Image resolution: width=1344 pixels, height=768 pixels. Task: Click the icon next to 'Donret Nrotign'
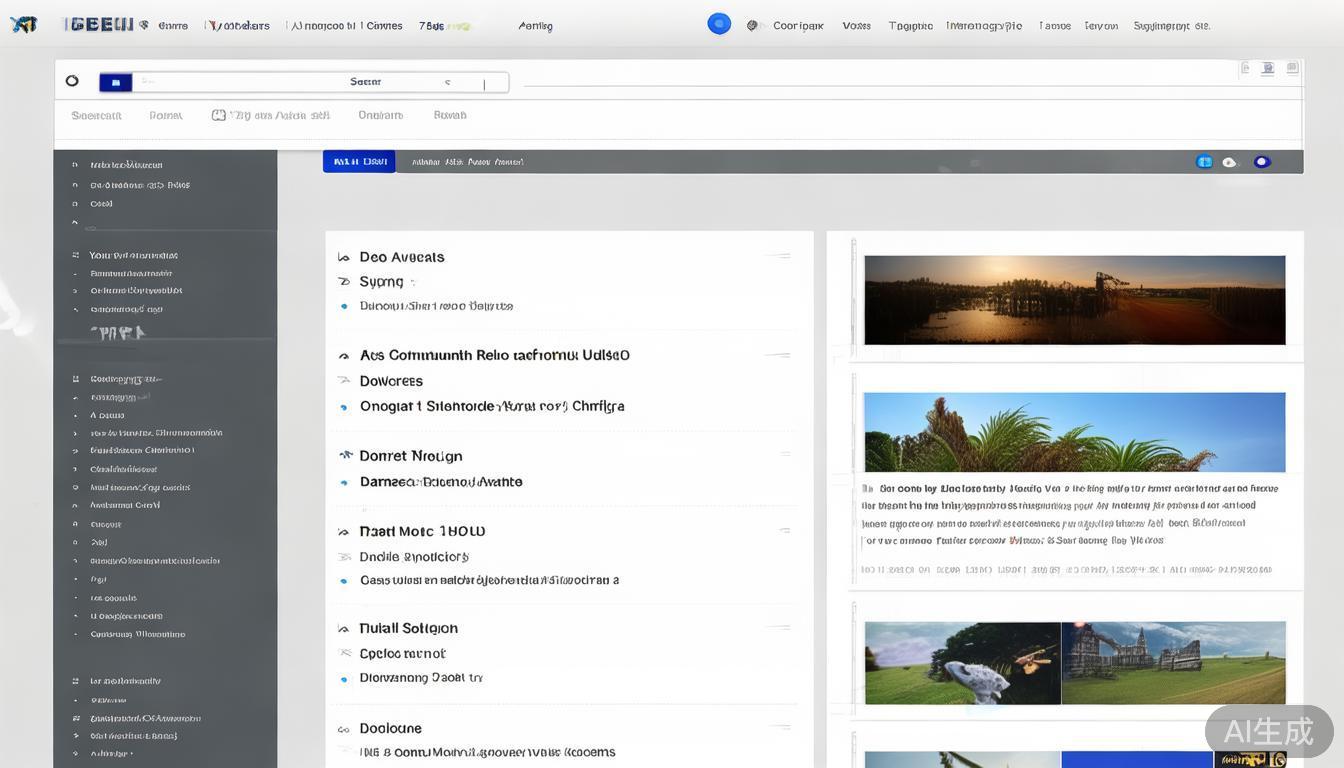pos(345,455)
